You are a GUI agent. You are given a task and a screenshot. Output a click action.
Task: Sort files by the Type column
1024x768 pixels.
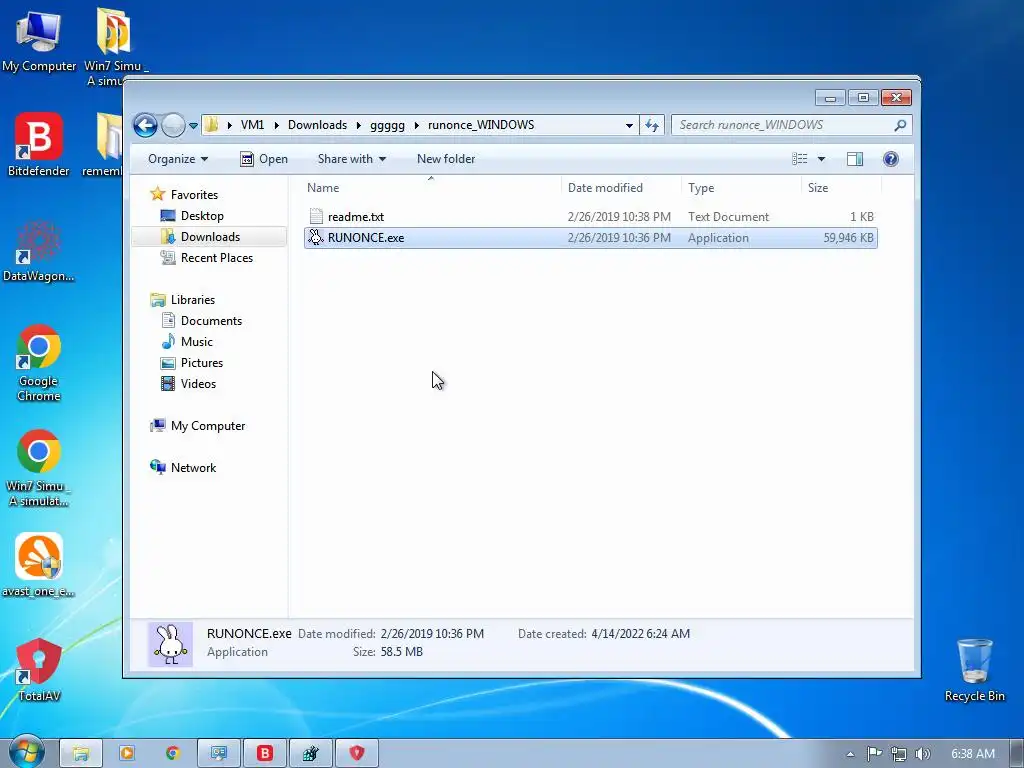[741, 187]
